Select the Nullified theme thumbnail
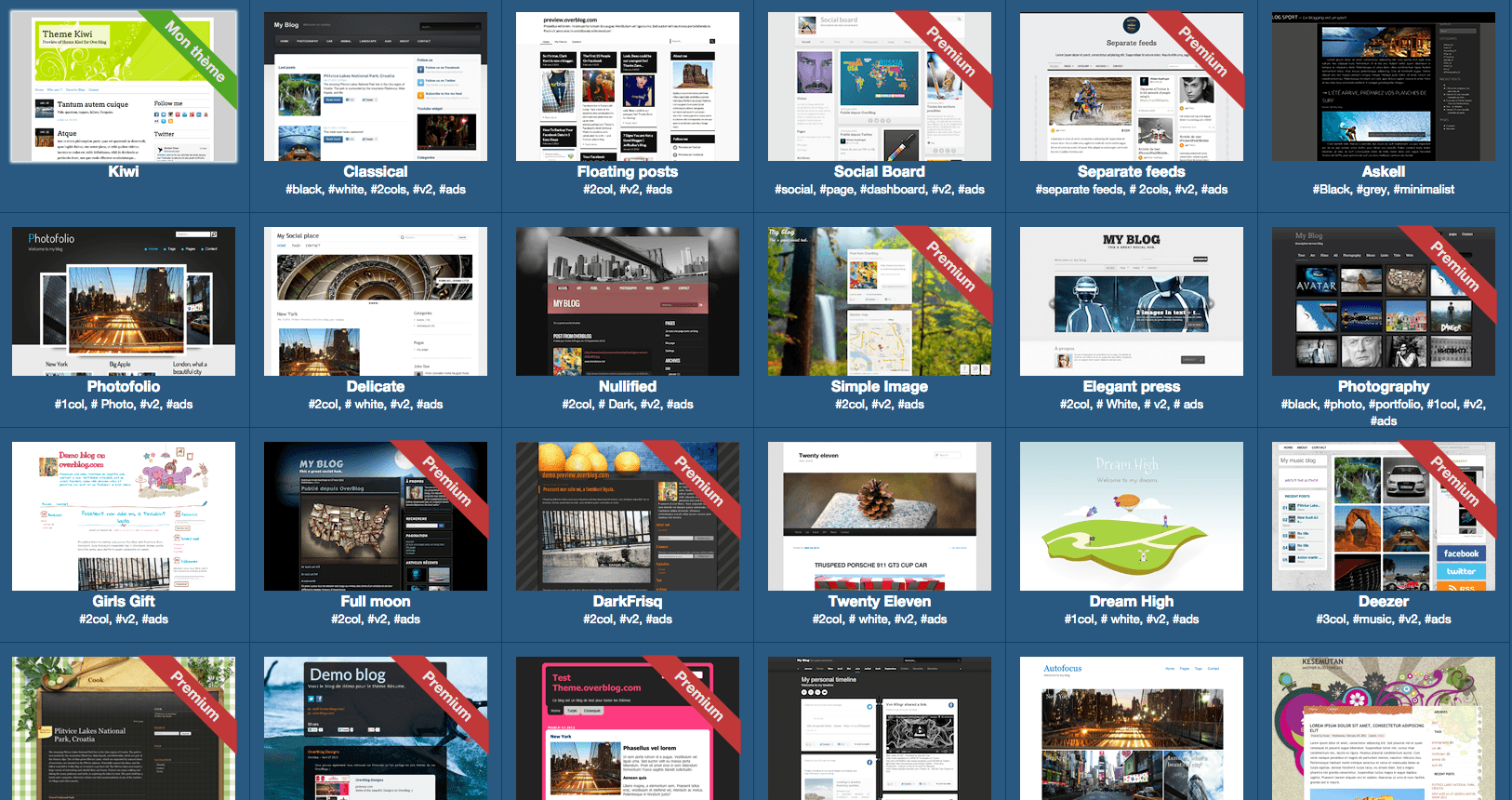The width and height of the screenshot is (1512, 800). point(627,301)
